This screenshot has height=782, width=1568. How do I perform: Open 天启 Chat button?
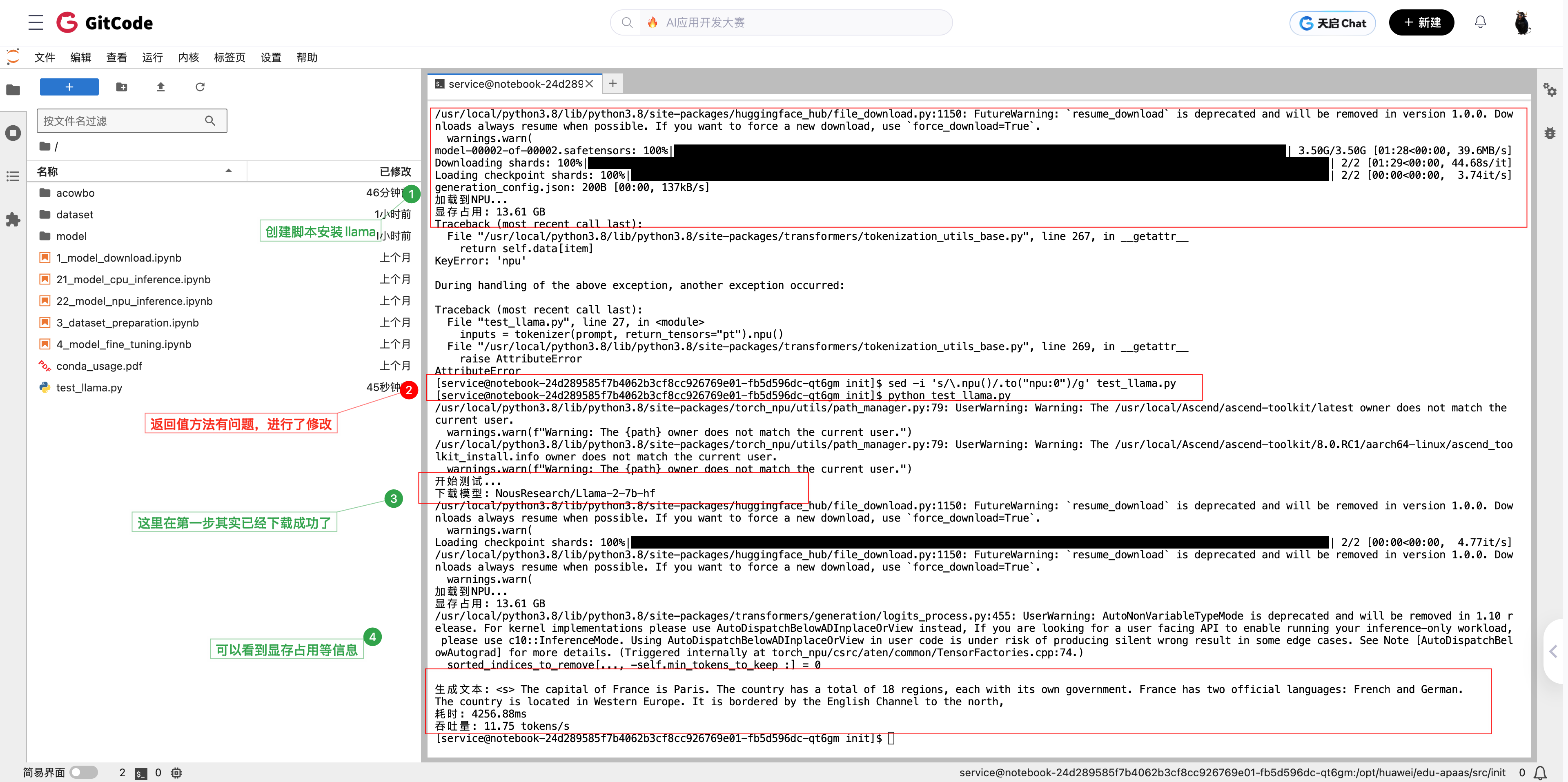1332,23
